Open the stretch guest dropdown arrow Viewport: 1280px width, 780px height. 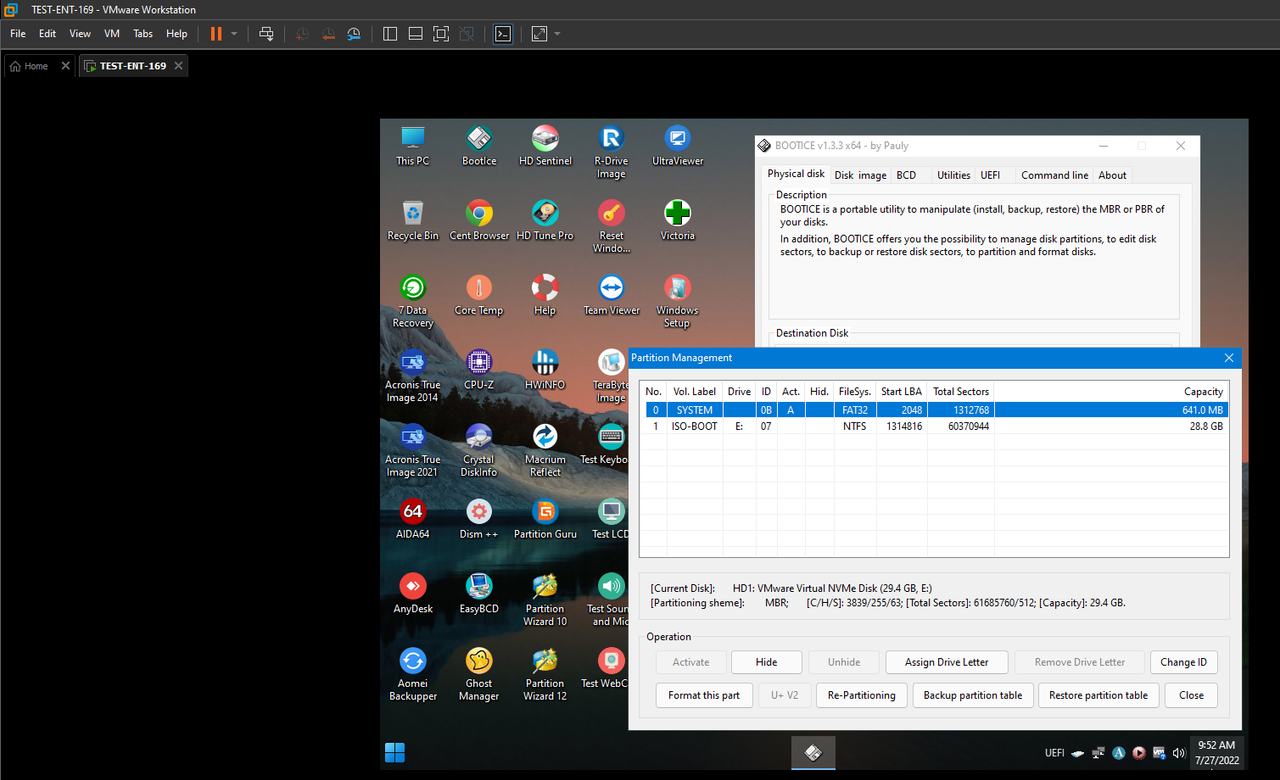(557, 33)
